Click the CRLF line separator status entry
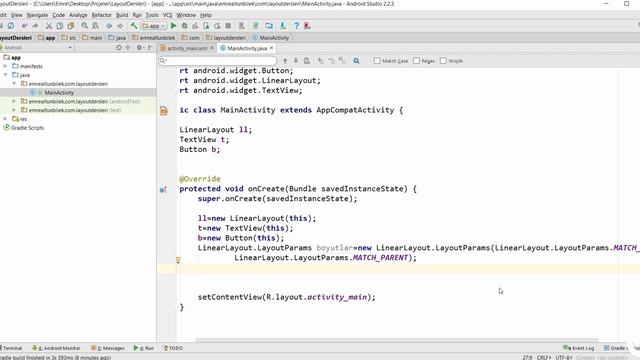The height and width of the screenshot is (360, 640). coord(544,358)
